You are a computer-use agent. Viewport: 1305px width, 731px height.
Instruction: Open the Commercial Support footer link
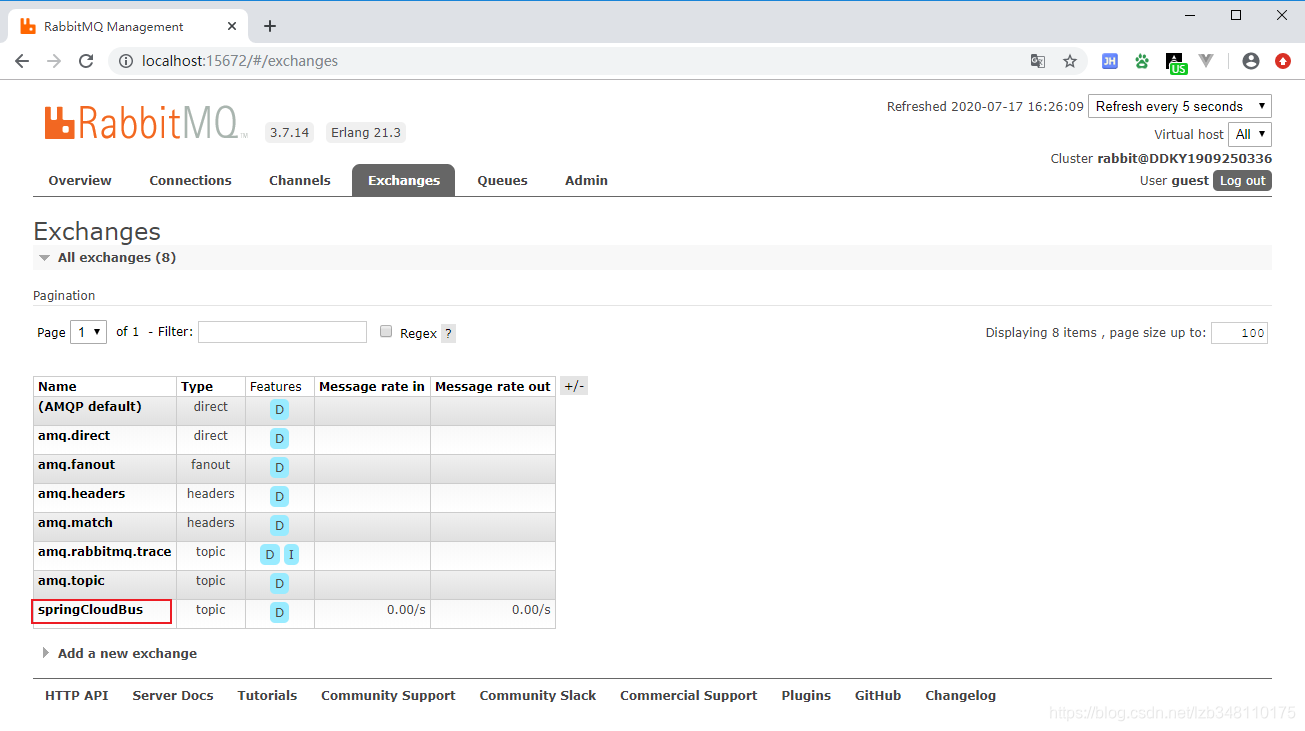click(689, 695)
